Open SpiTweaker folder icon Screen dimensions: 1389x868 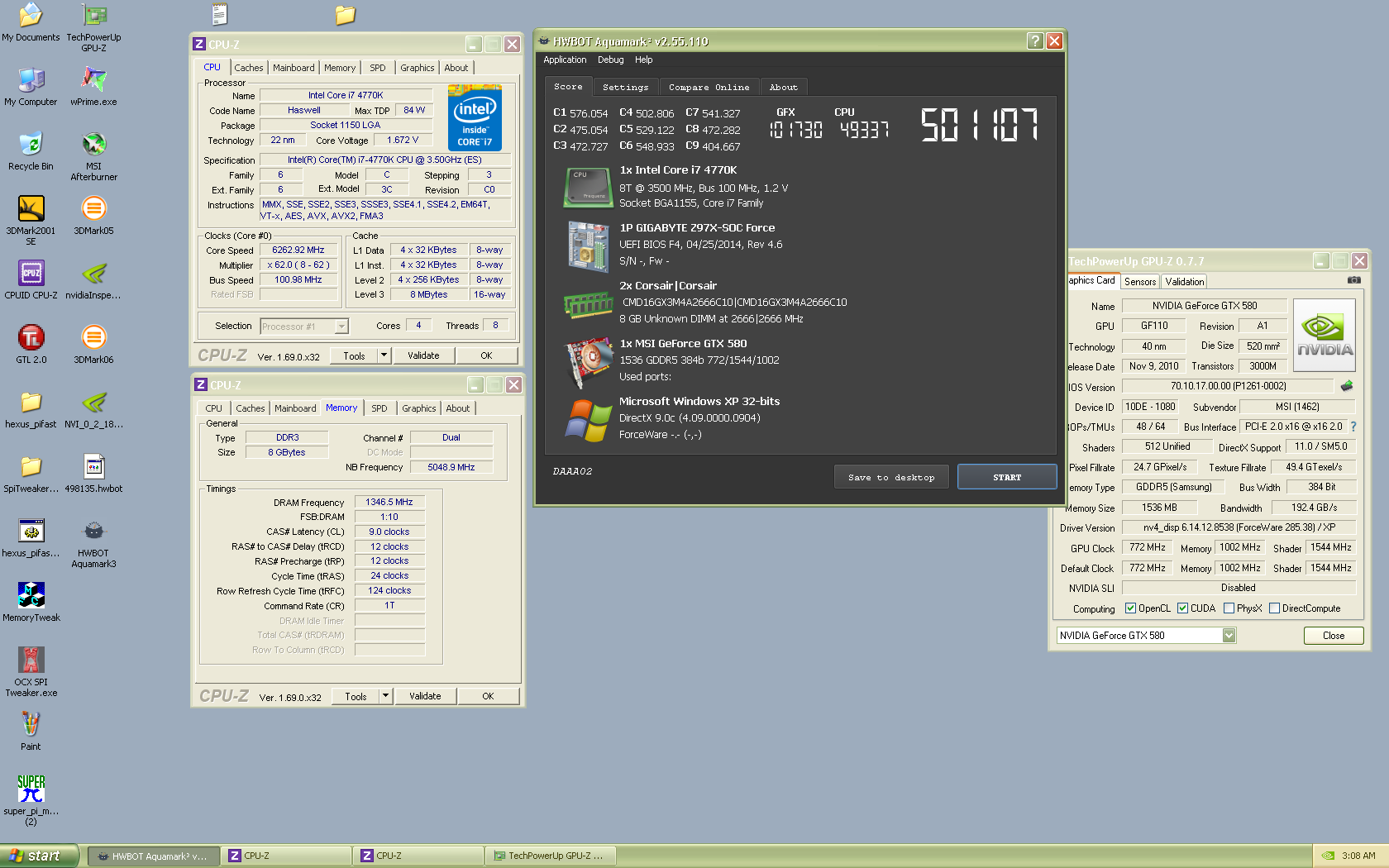(31, 474)
